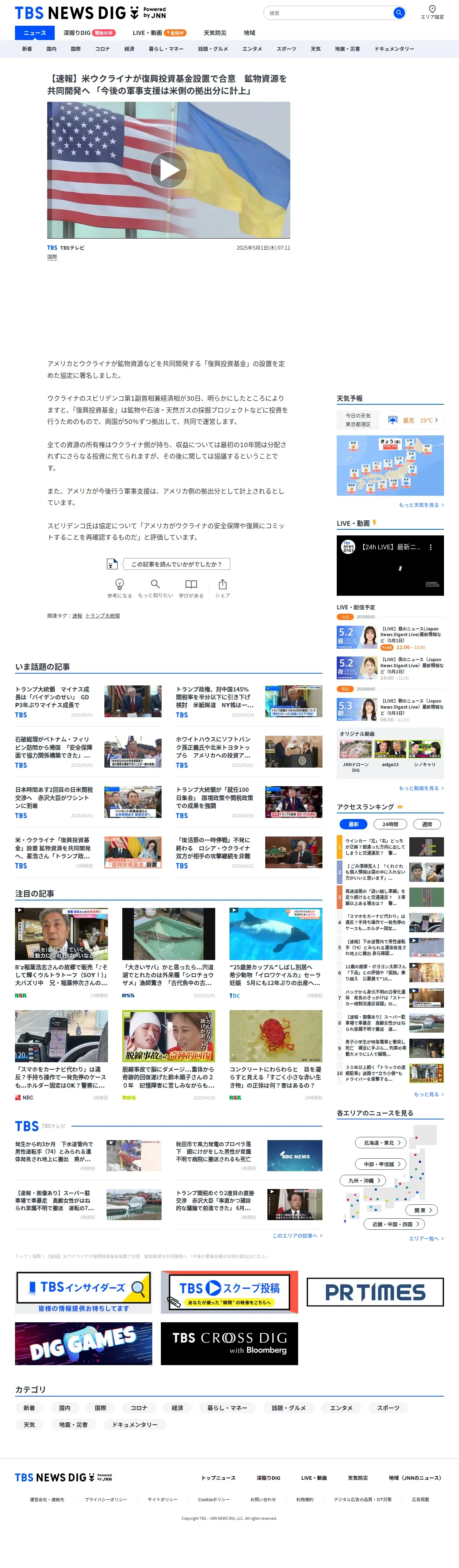Play the US-Ukraine flags video

[x=169, y=170]
